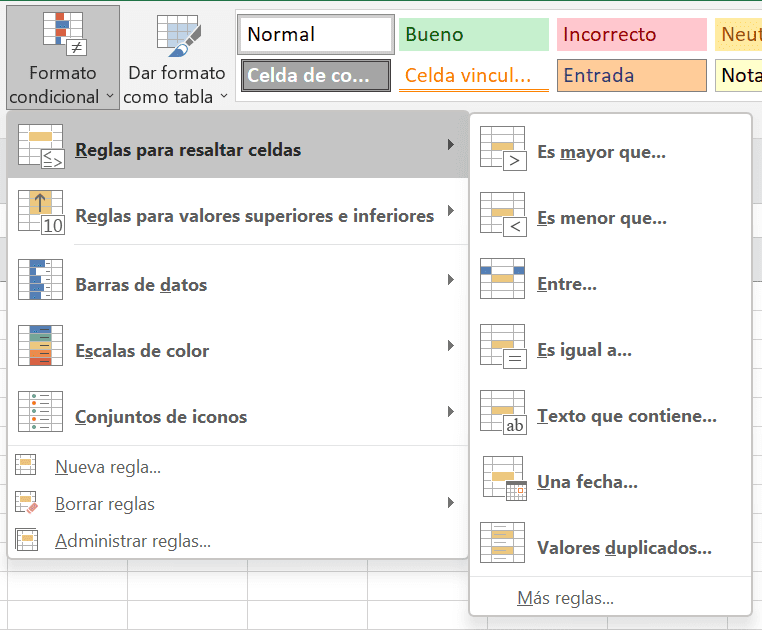This screenshot has width=762, height=630.
Task: Choose the 'Entre...' highlight rule icon
Action: pyautogui.click(x=502, y=284)
